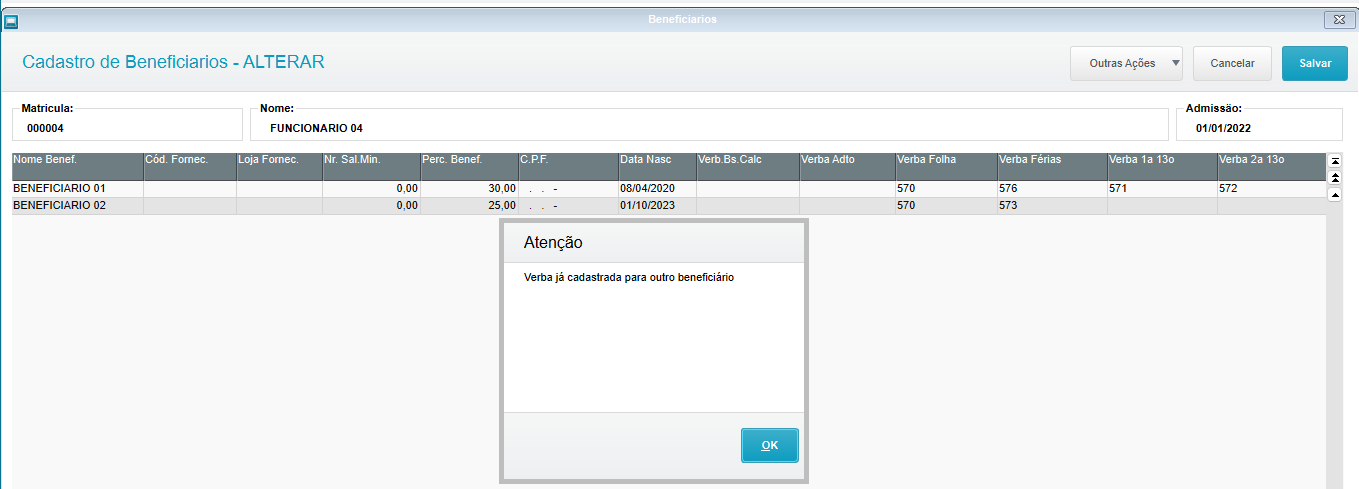The image size is (1359, 489).
Task: Click the OK button in Atenção dialog
Action: coord(769,445)
